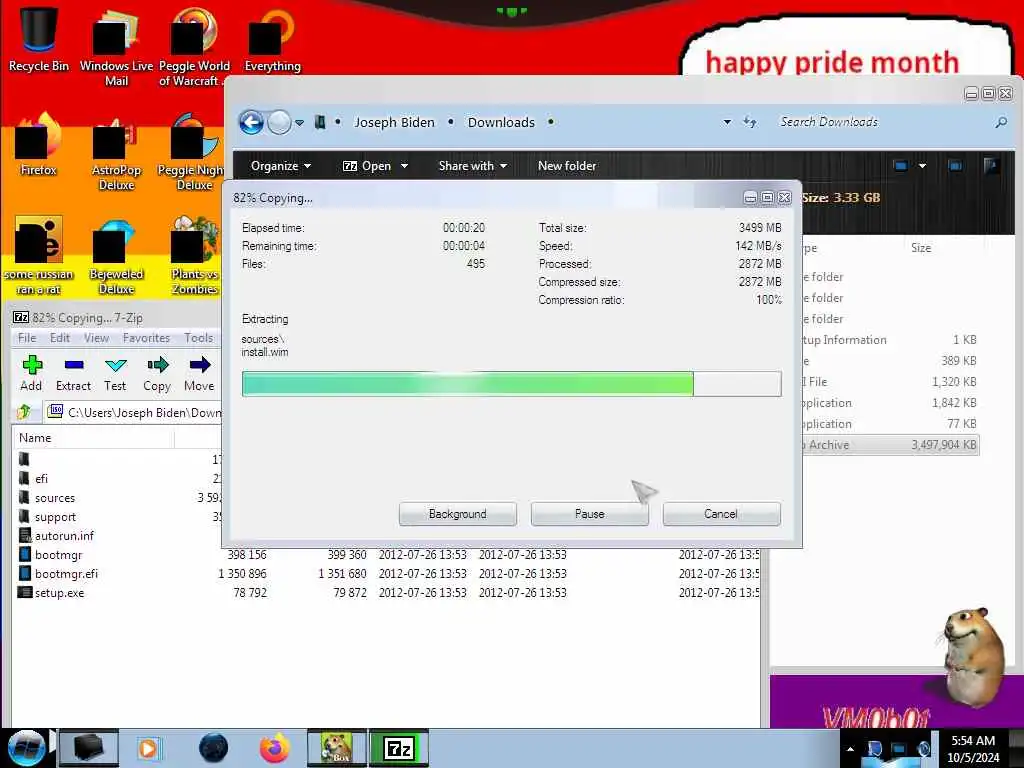Image resolution: width=1024 pixels, height=768 pixels.
Task: Click the Test toolbar icon in 7-Zip
Action: 115,373
